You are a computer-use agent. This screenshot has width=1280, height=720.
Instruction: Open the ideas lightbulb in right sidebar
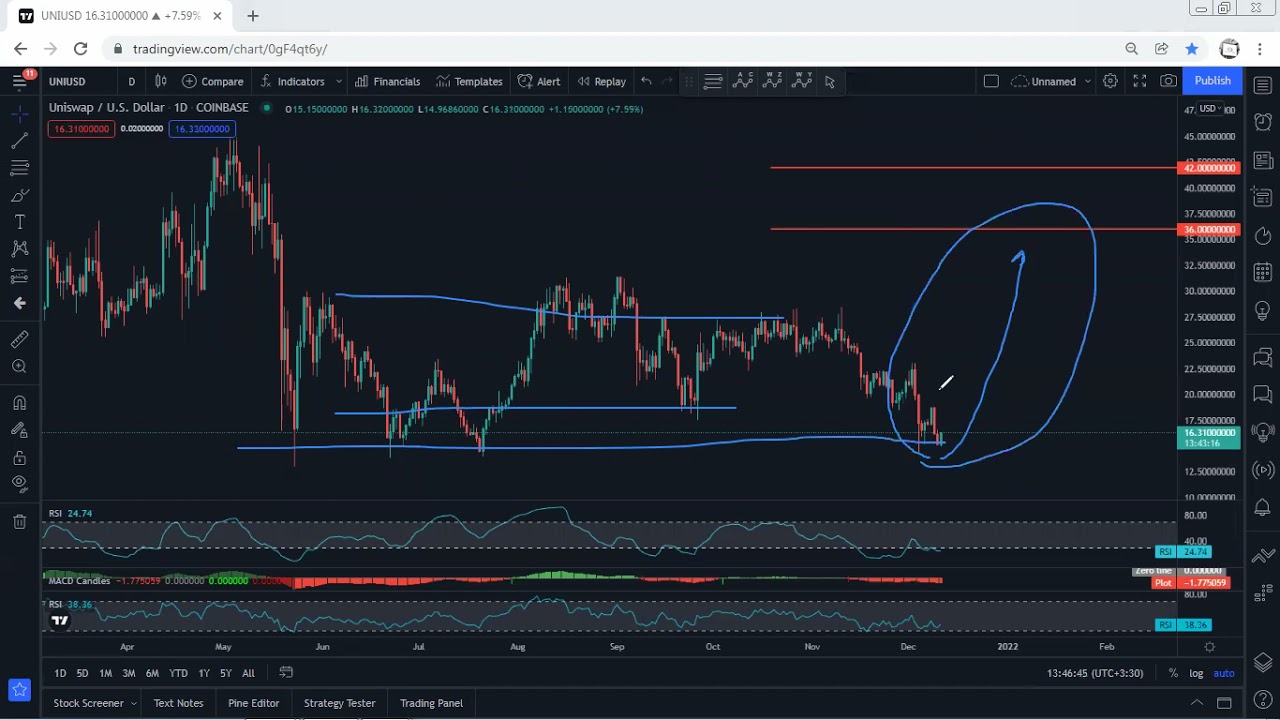pos(1262,313)
